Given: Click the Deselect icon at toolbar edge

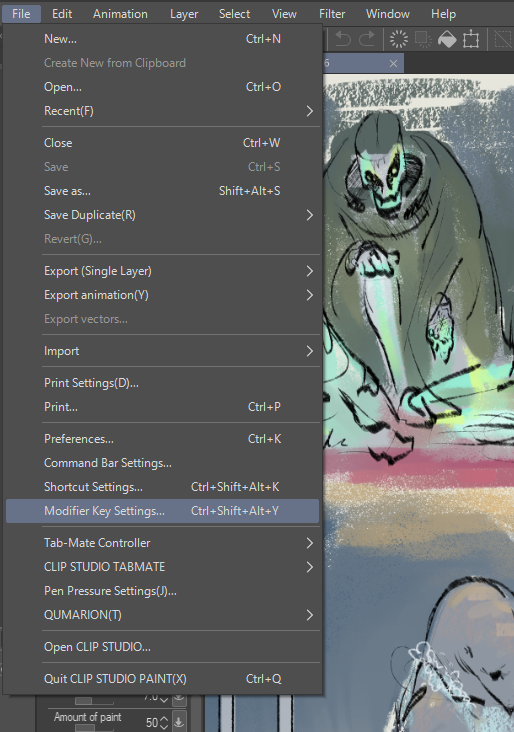Looking at the screenshot, I should [x=503, y=39].
